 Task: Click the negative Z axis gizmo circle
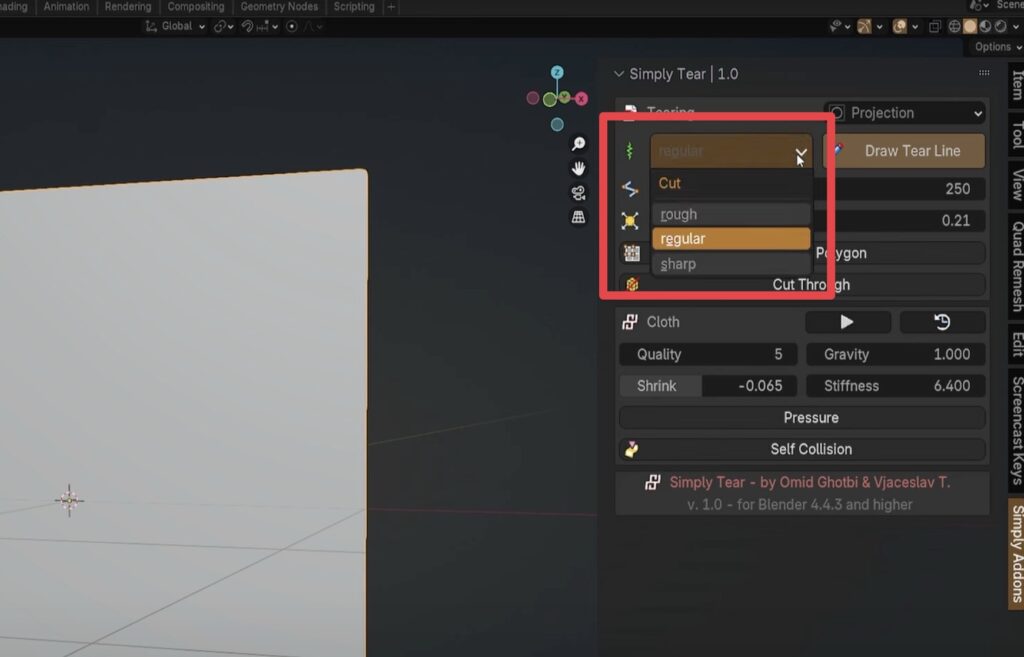557,124
